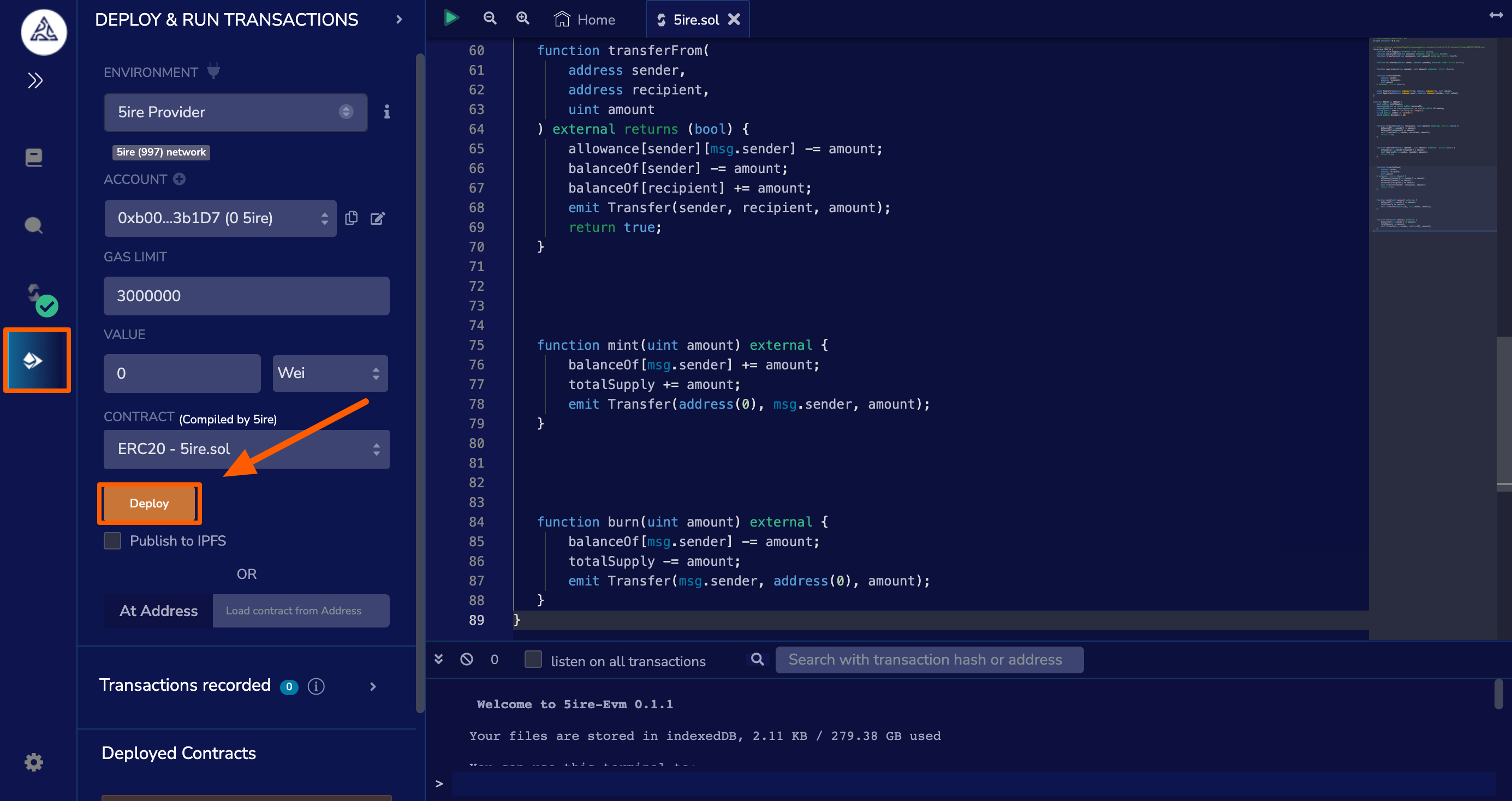Open the ERC20 - 5ire.sol contract dropdown

[x=246, y=449]
